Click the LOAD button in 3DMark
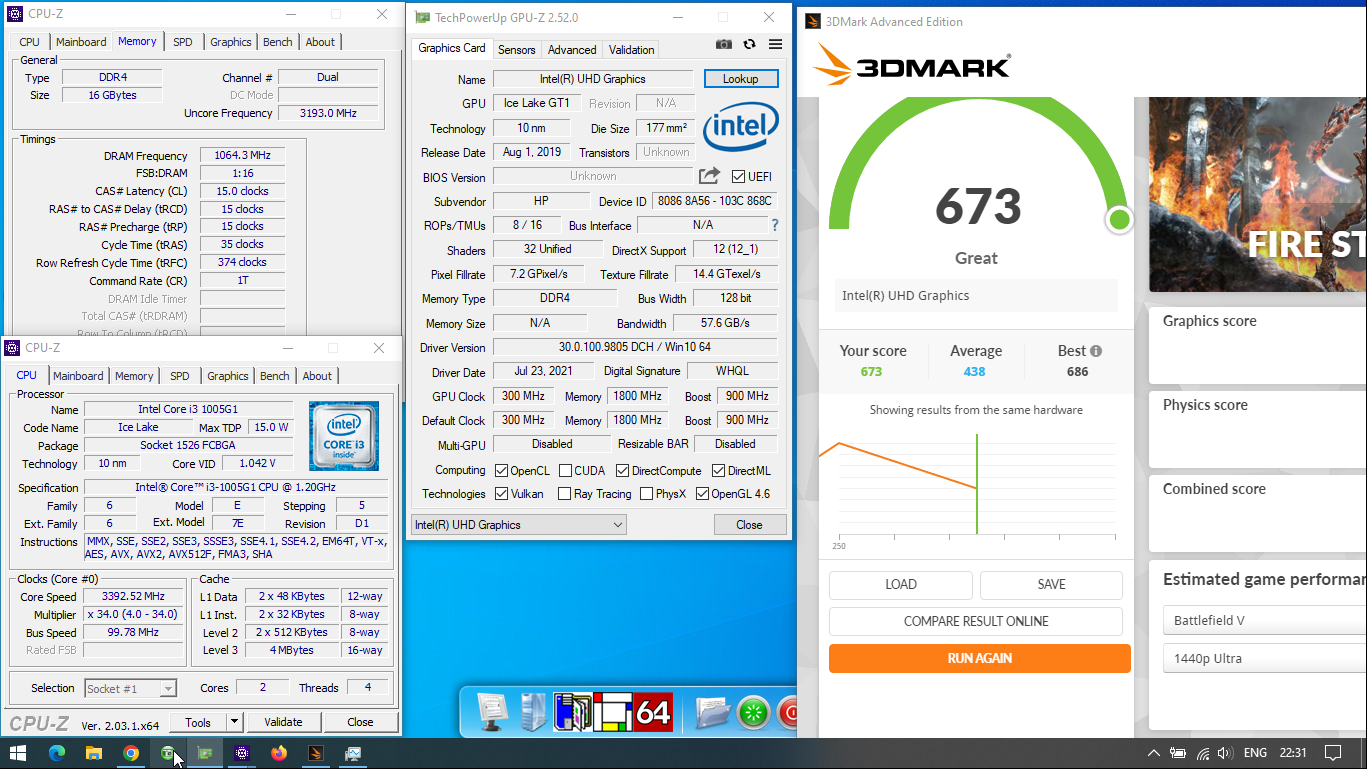The width and height of the screenshot is (1367, 769). click(901, 585)
